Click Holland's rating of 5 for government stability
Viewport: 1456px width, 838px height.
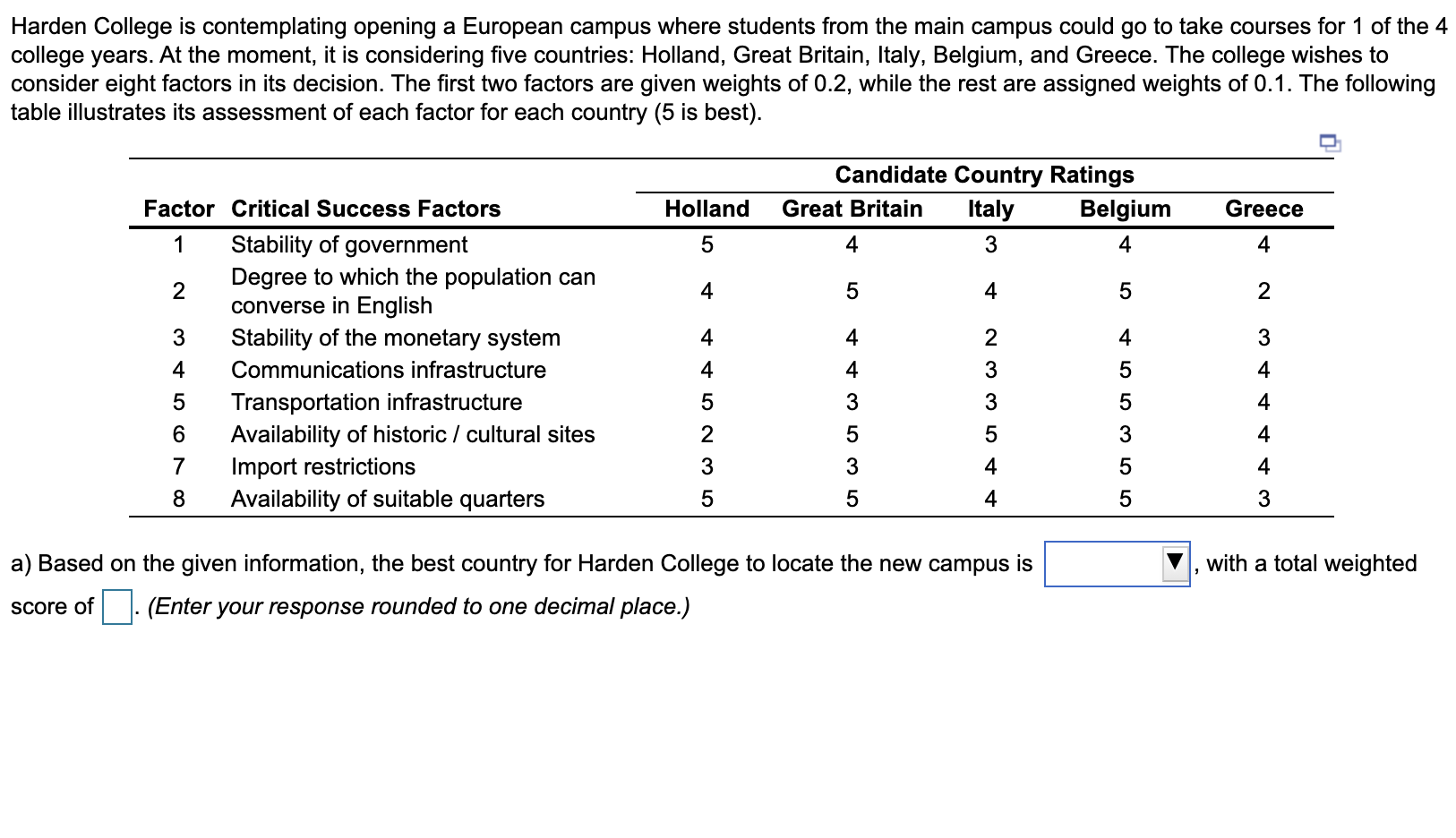(x=707, y=244)
